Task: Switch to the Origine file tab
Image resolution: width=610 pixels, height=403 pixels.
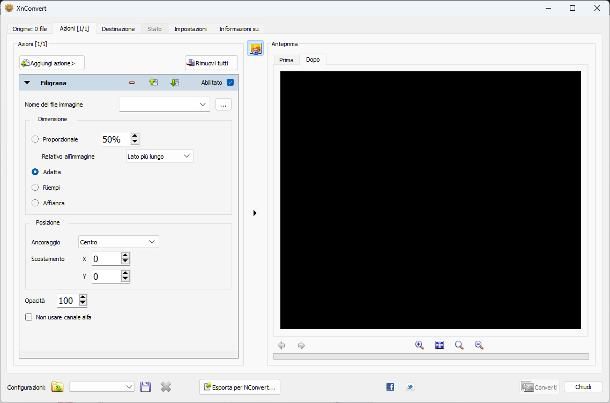Action: point(30,29)
